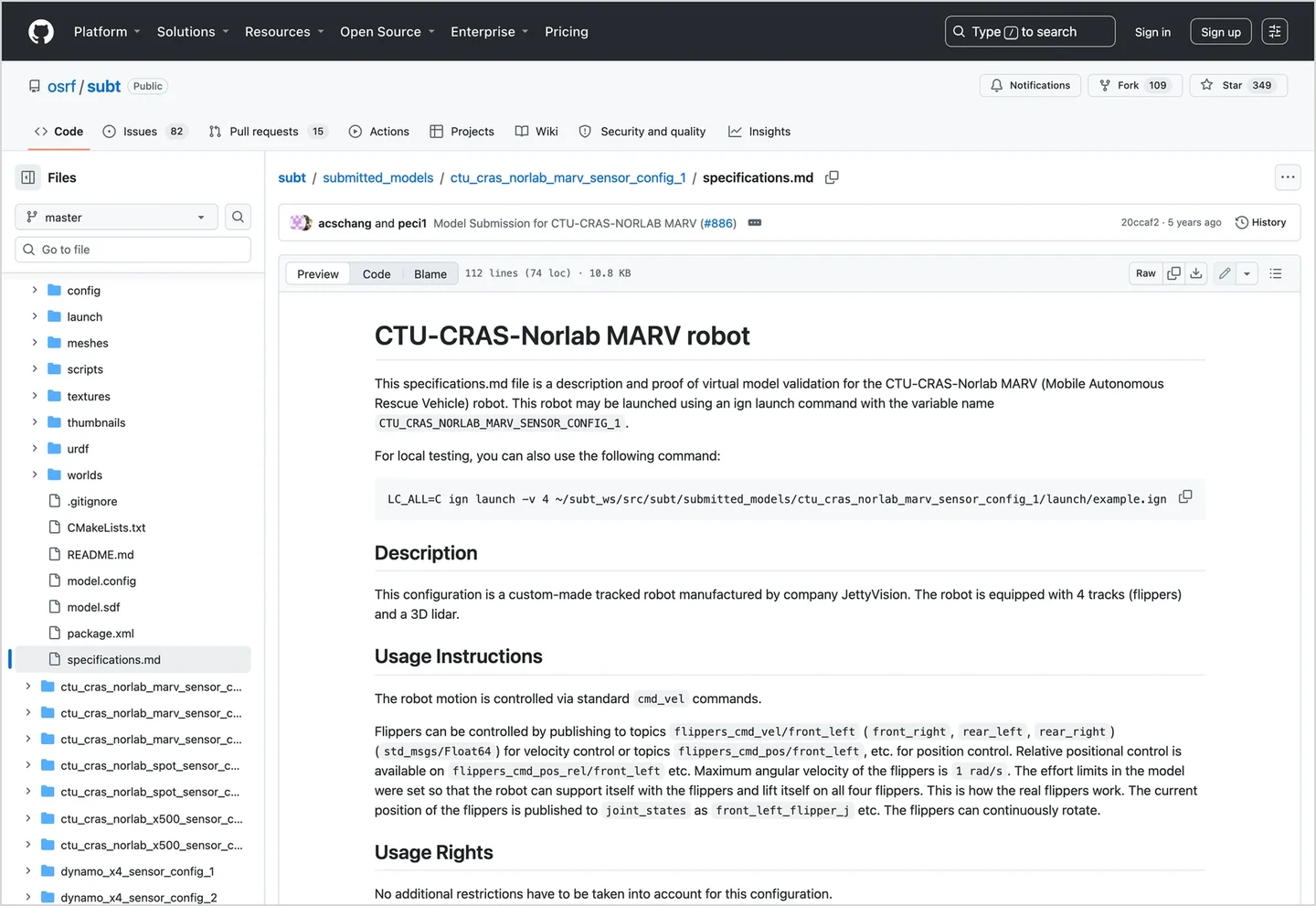Open pull request #886 link
The image size is (1316, 906).
[718, 223]
